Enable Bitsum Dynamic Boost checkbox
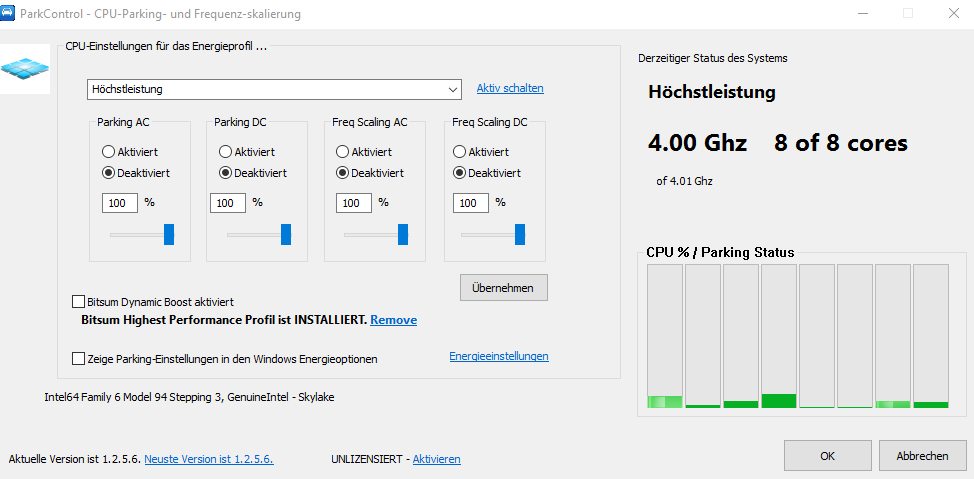 pyautogui.click(x=79, y=301)
